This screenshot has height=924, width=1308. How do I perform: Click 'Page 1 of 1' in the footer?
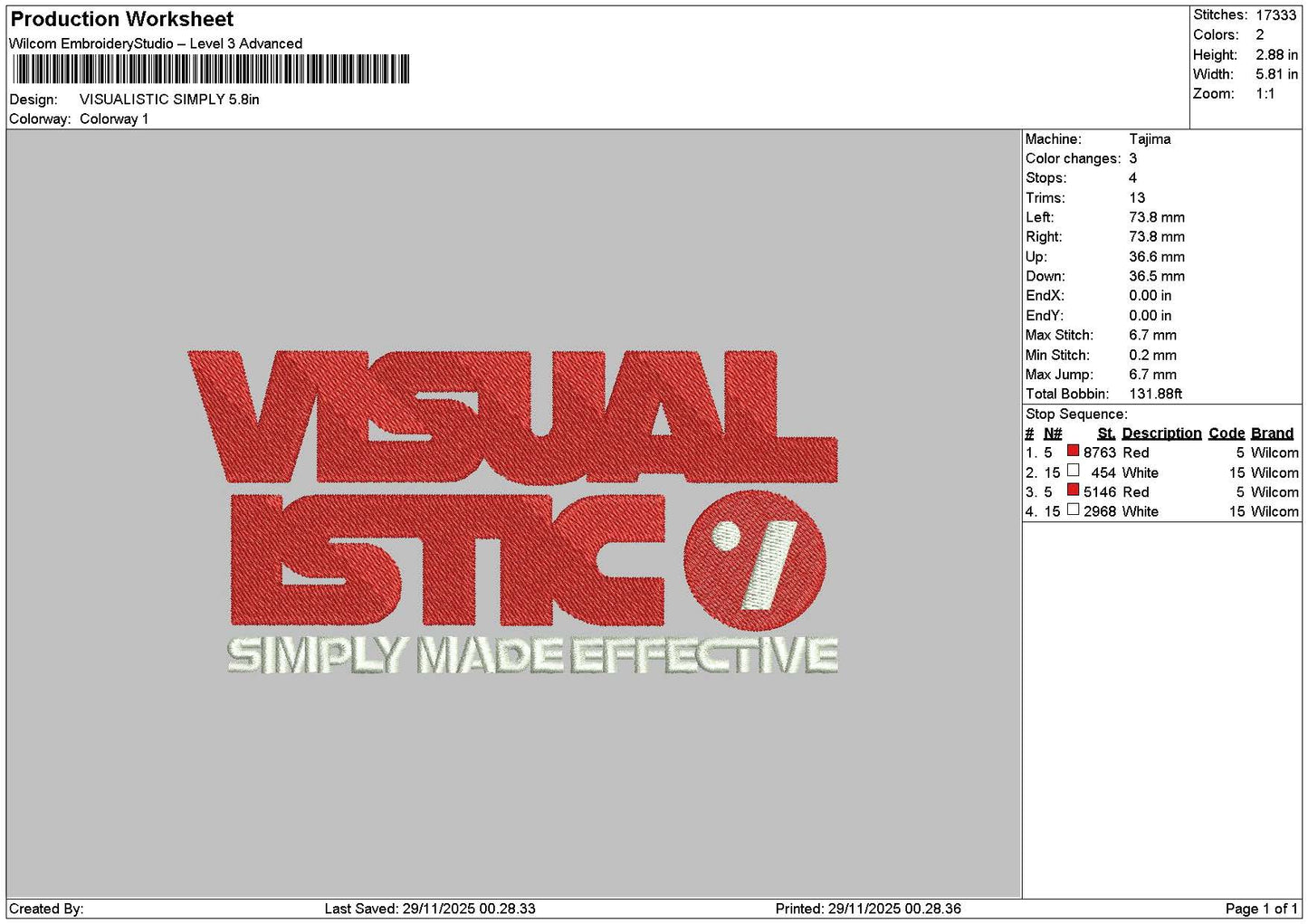(1262, 910)
